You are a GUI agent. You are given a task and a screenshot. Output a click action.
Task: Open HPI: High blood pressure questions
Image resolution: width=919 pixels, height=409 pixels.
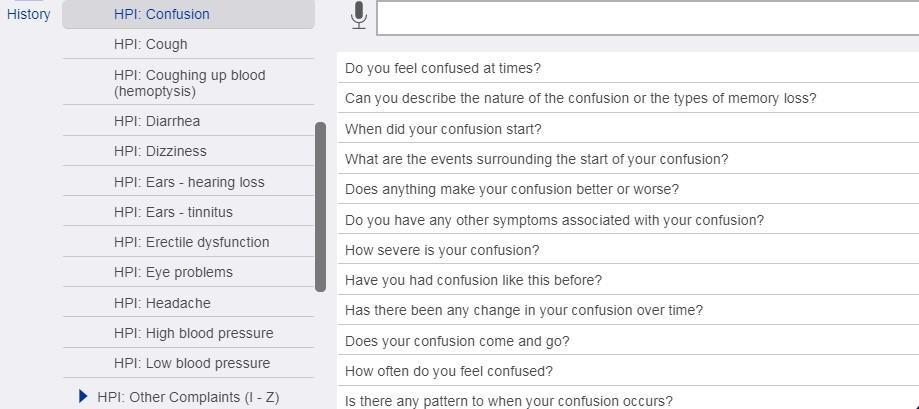193,333
